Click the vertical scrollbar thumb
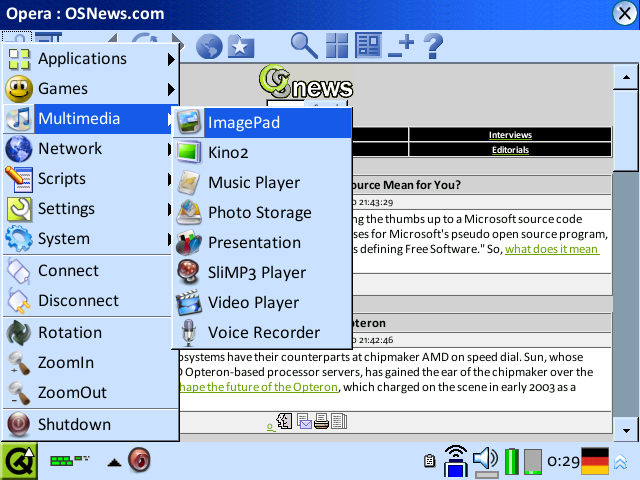640x480 pixels. tap(626, 130)
